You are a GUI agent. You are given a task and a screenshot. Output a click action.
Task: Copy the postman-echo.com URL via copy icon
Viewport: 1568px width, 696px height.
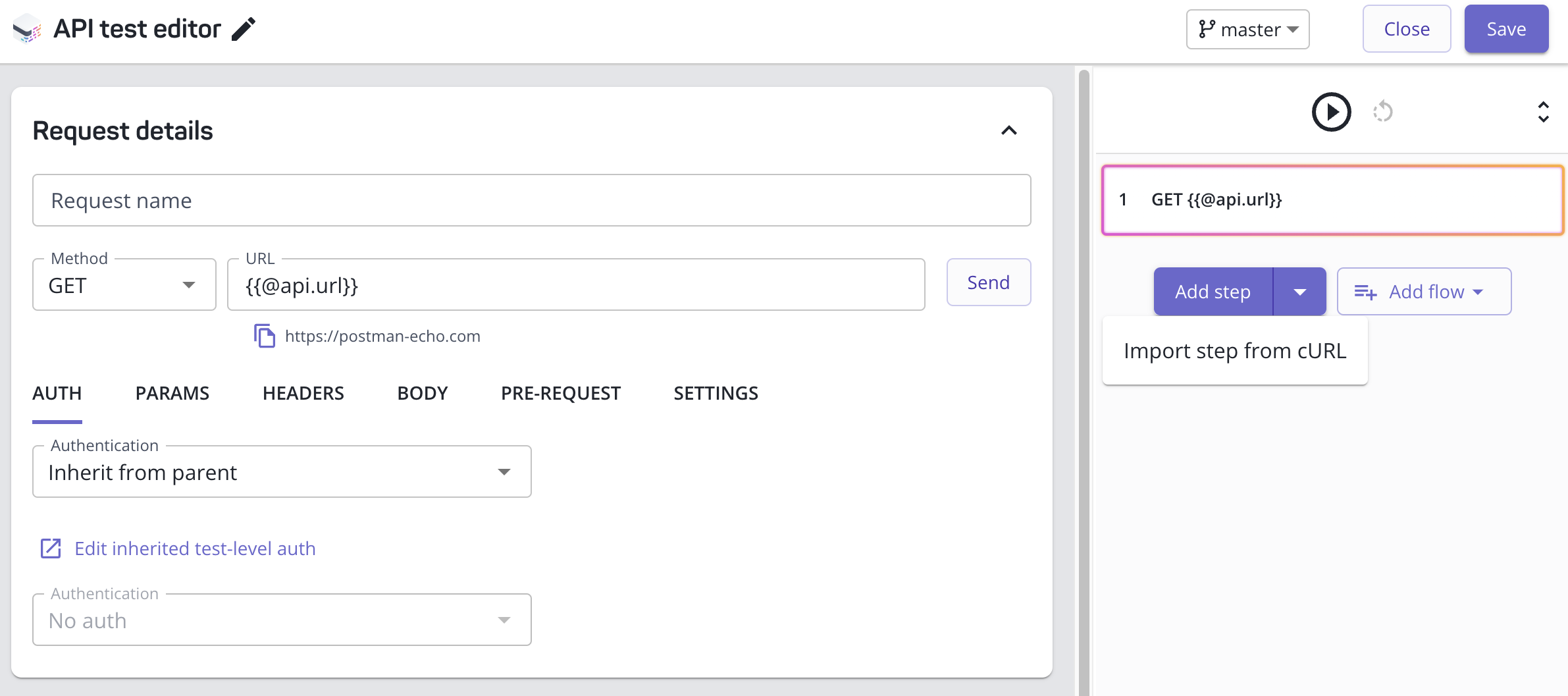(264, 336)
